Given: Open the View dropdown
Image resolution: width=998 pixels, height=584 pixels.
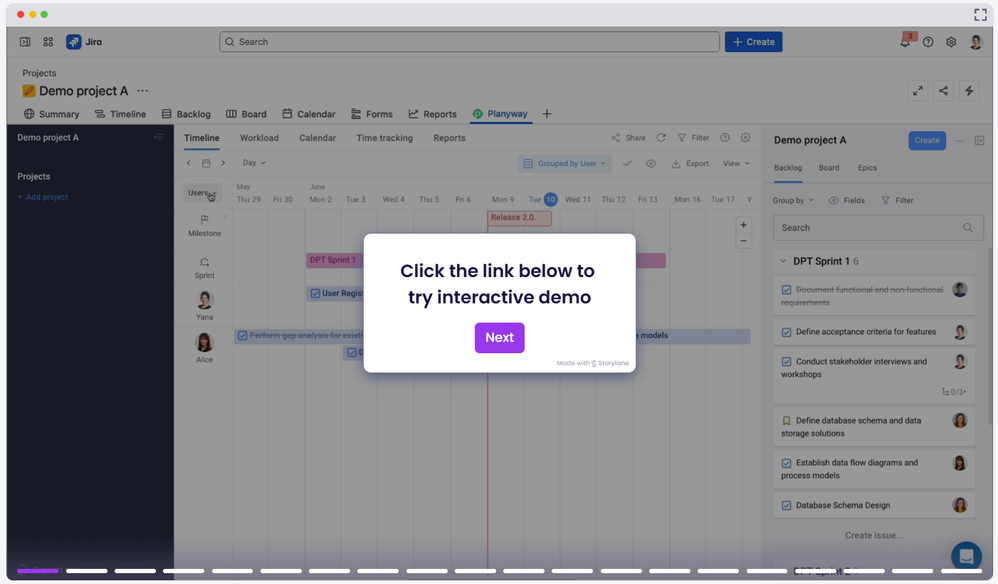Looking at the screenshot, I should tap(736, 163).
